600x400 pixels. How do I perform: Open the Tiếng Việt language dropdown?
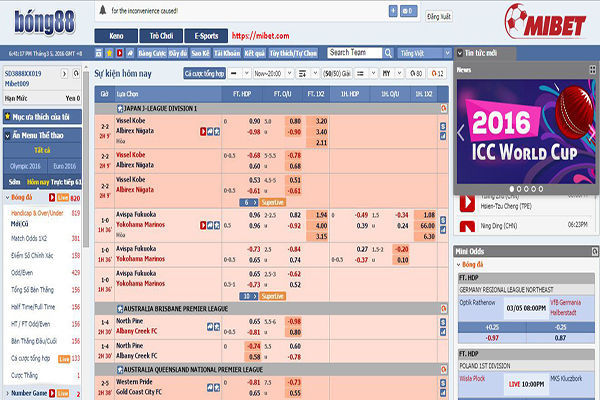tap(424, 53)
